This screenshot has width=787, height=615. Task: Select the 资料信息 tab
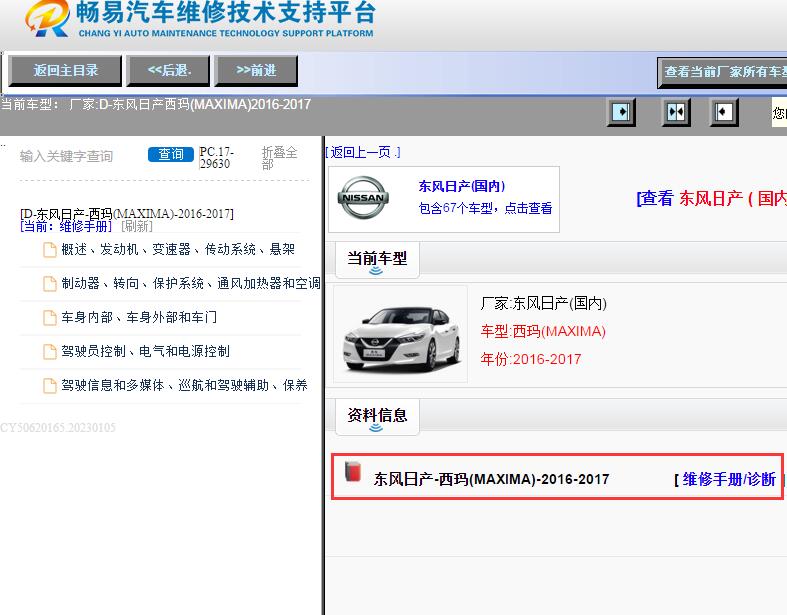pos(377,417)
